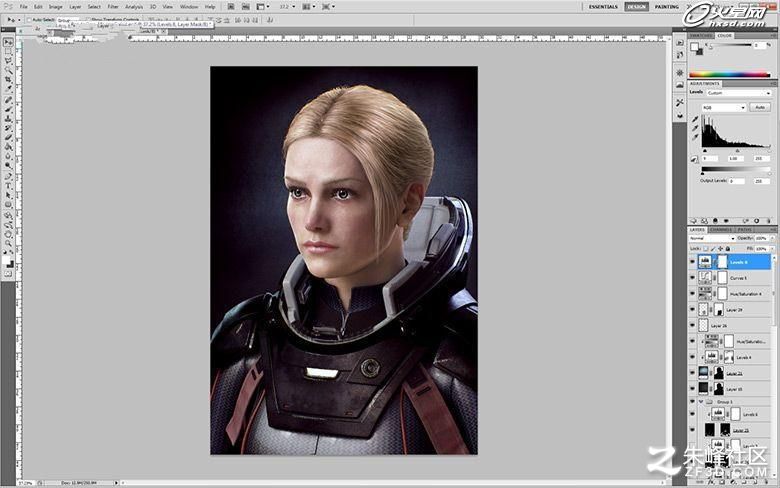Select the Crop tool
The height and width of the screenshot is (488, 780).
(8, 80)
